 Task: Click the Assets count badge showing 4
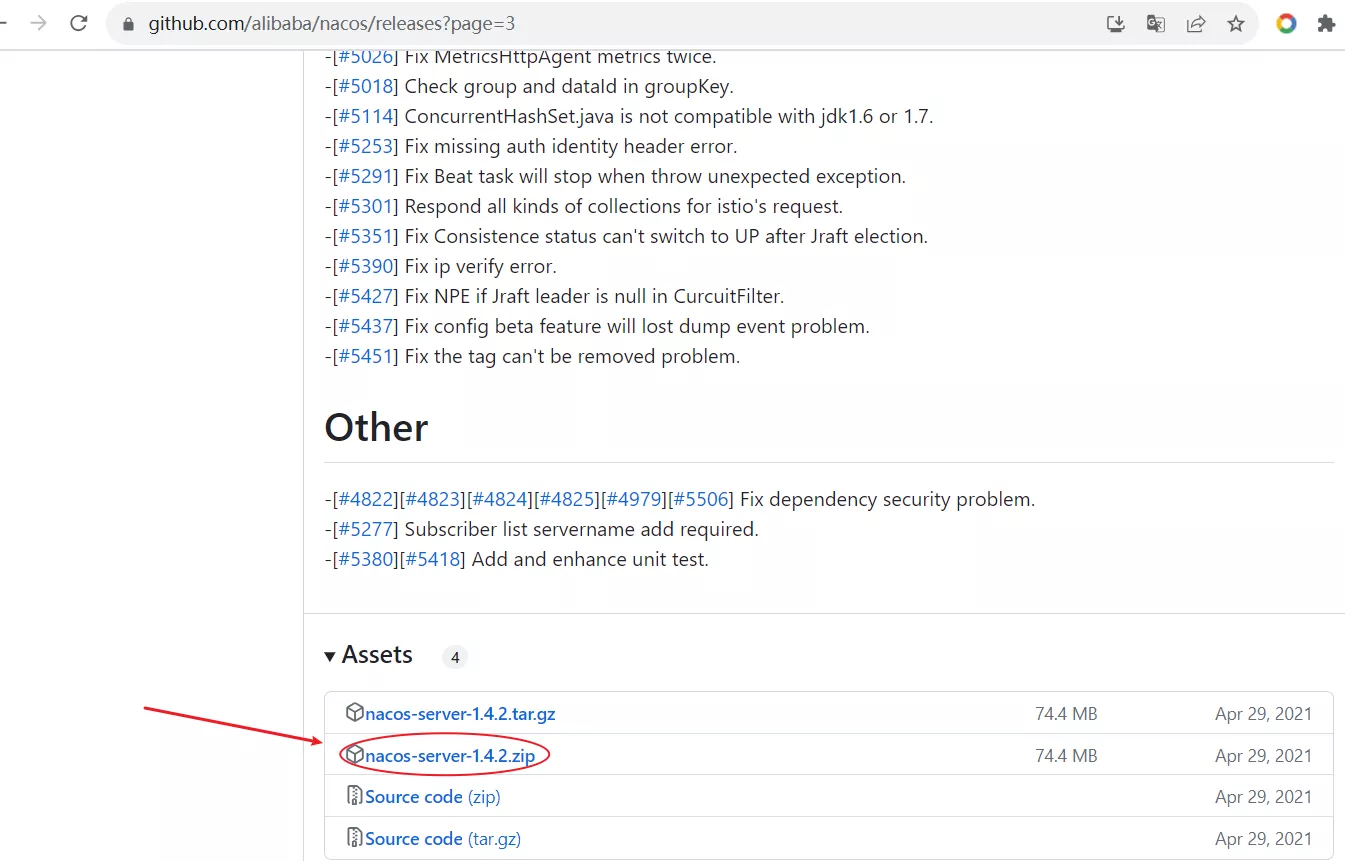[455, 657]
